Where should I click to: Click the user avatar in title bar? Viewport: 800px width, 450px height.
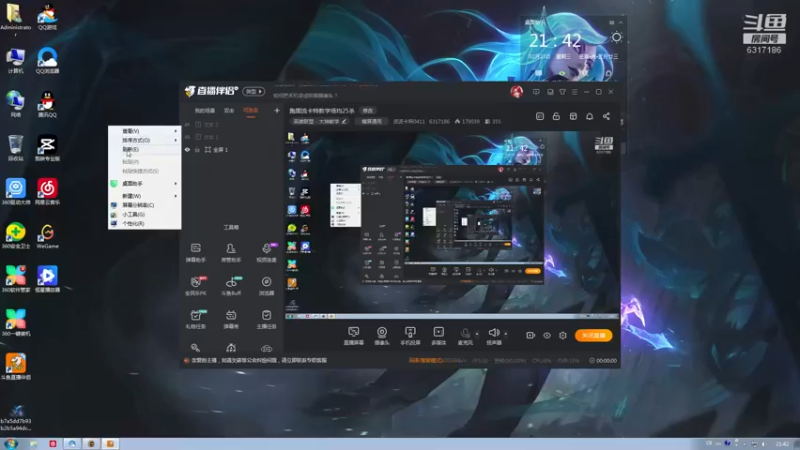516,92
